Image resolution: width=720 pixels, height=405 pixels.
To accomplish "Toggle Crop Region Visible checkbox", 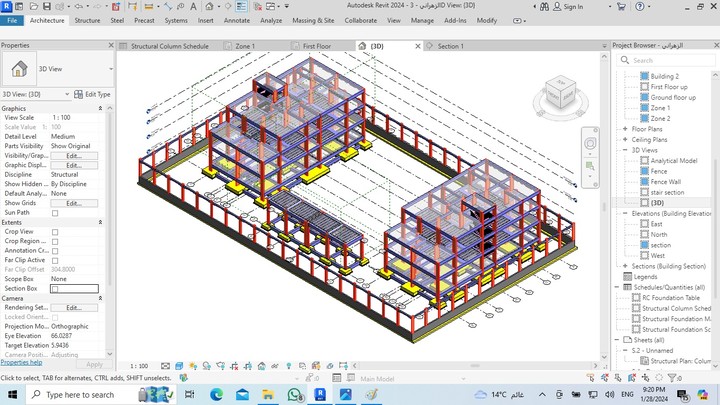I will pos(55,242).
